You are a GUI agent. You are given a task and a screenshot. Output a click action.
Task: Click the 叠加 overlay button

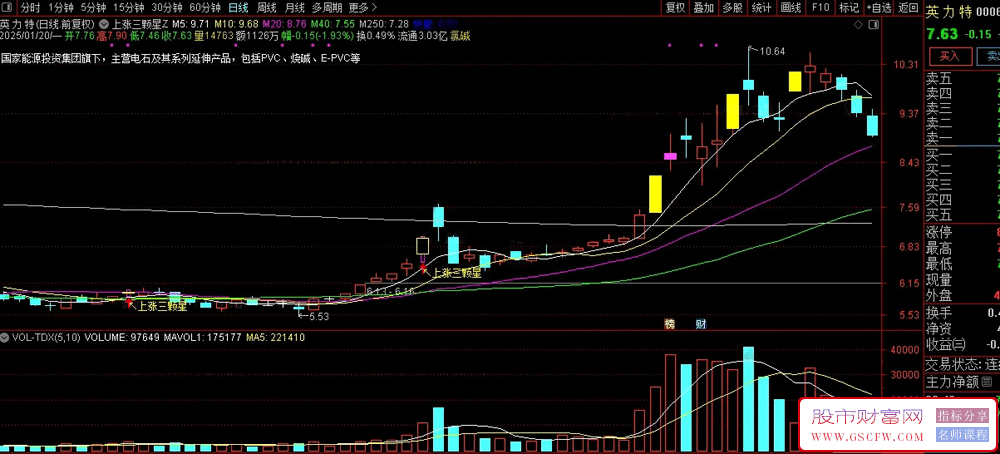704,8
